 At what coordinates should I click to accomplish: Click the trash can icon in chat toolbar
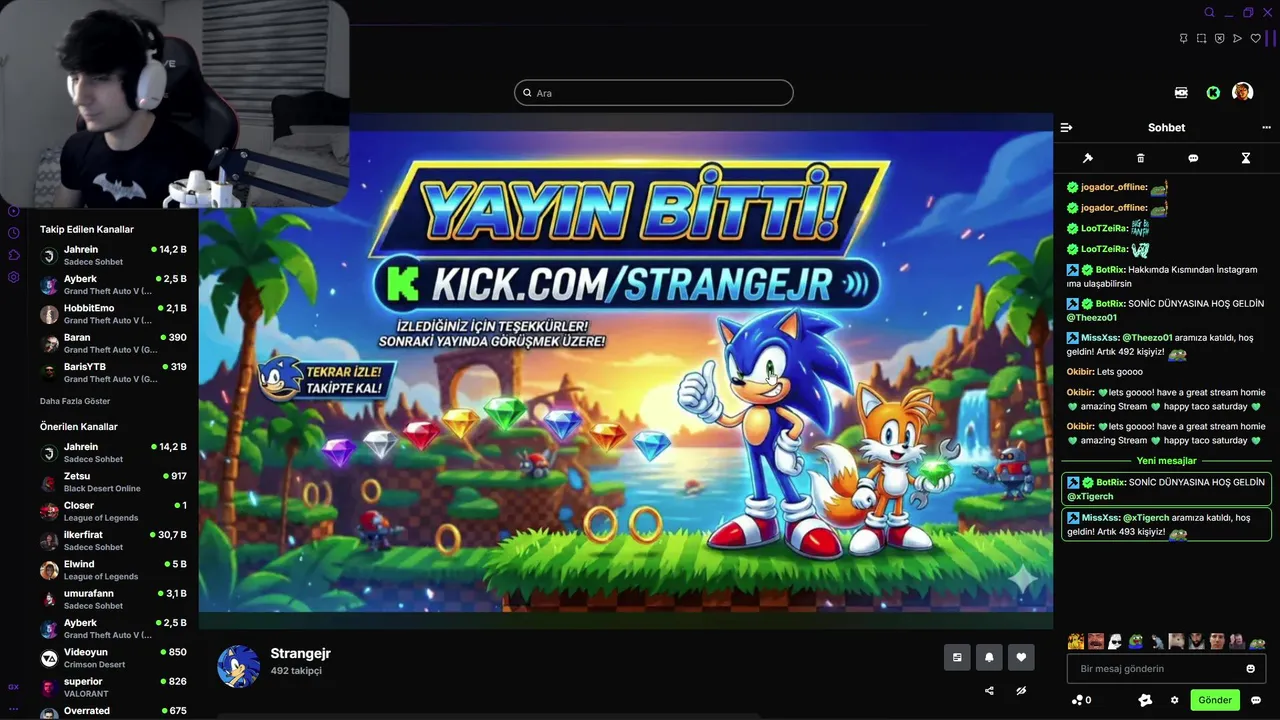(x=1141, y=158)
